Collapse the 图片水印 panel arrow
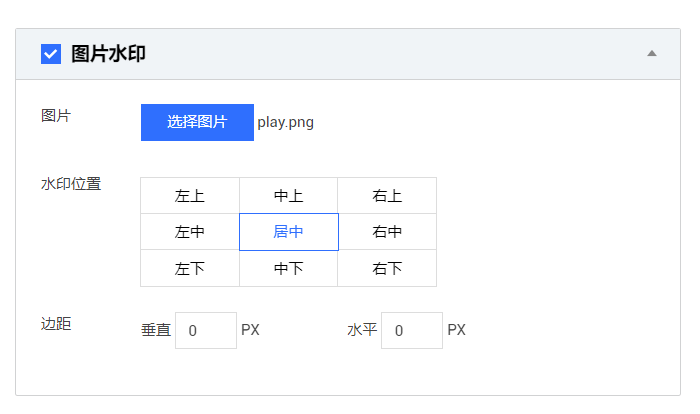The image size is (700, 414). tap(652, 54)
